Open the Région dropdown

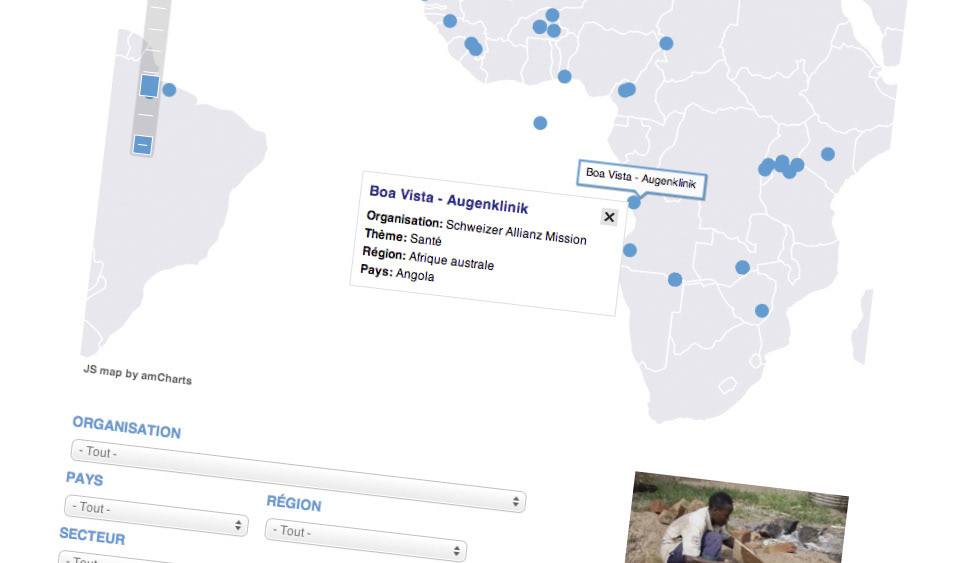(366, 539)
